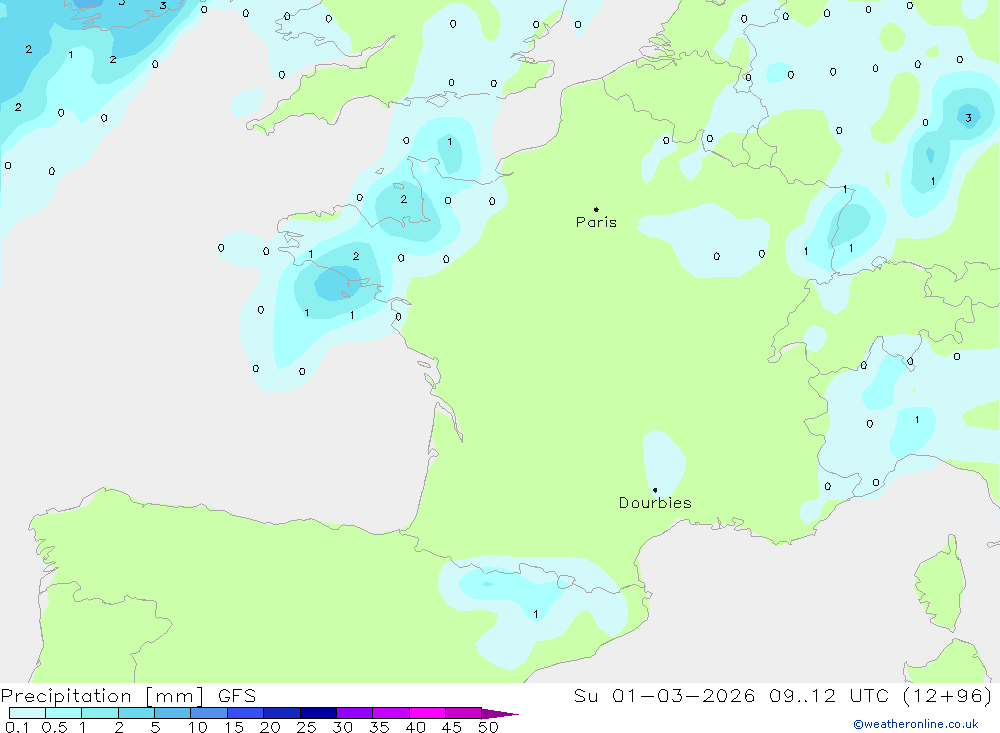Select the 35–40 mm legend swatch

click(391, 713)
